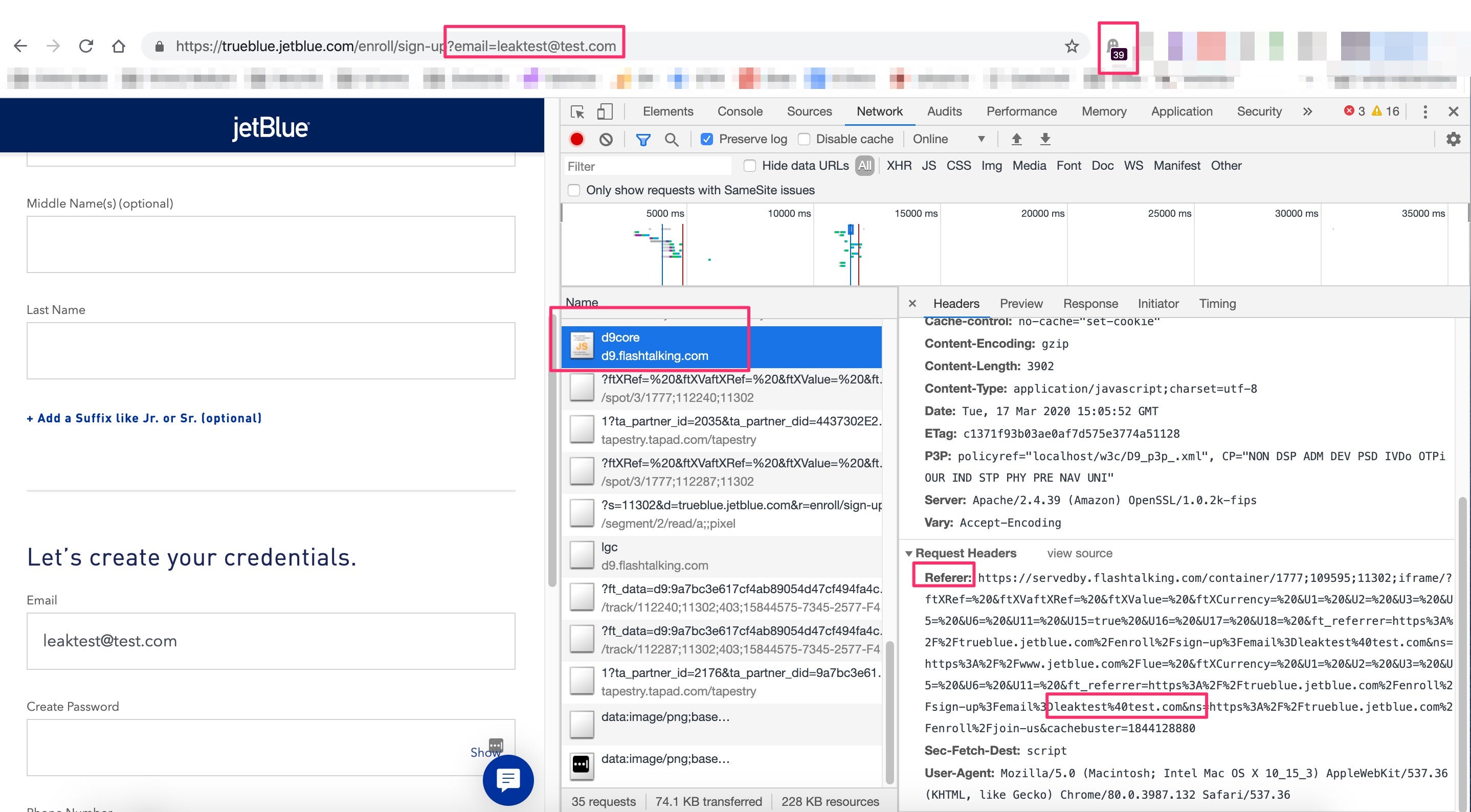
Task: Activate the DevTools inspect element picker
Action: point(577,111)
